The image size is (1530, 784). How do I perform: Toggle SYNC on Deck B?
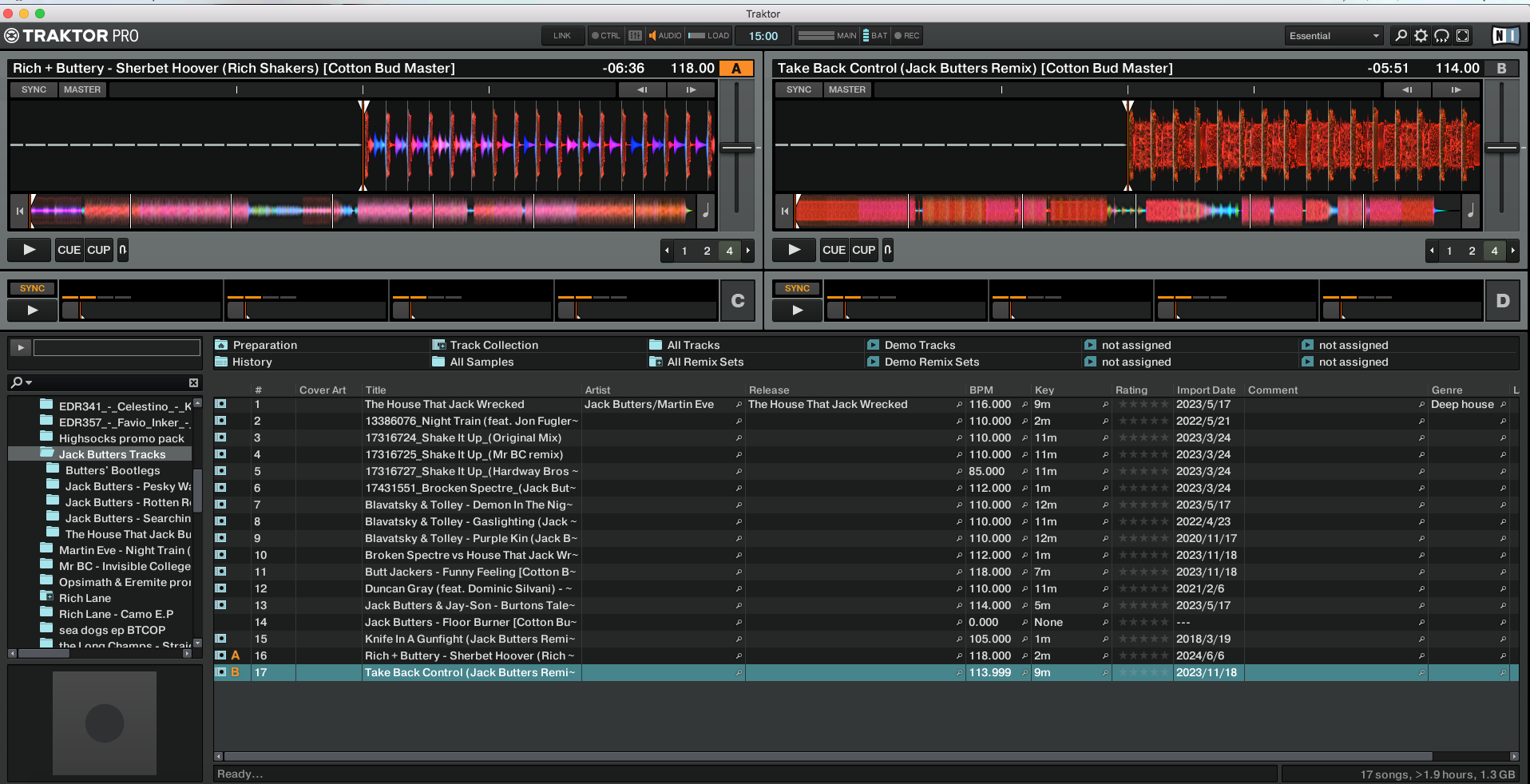tap(799, 89)
